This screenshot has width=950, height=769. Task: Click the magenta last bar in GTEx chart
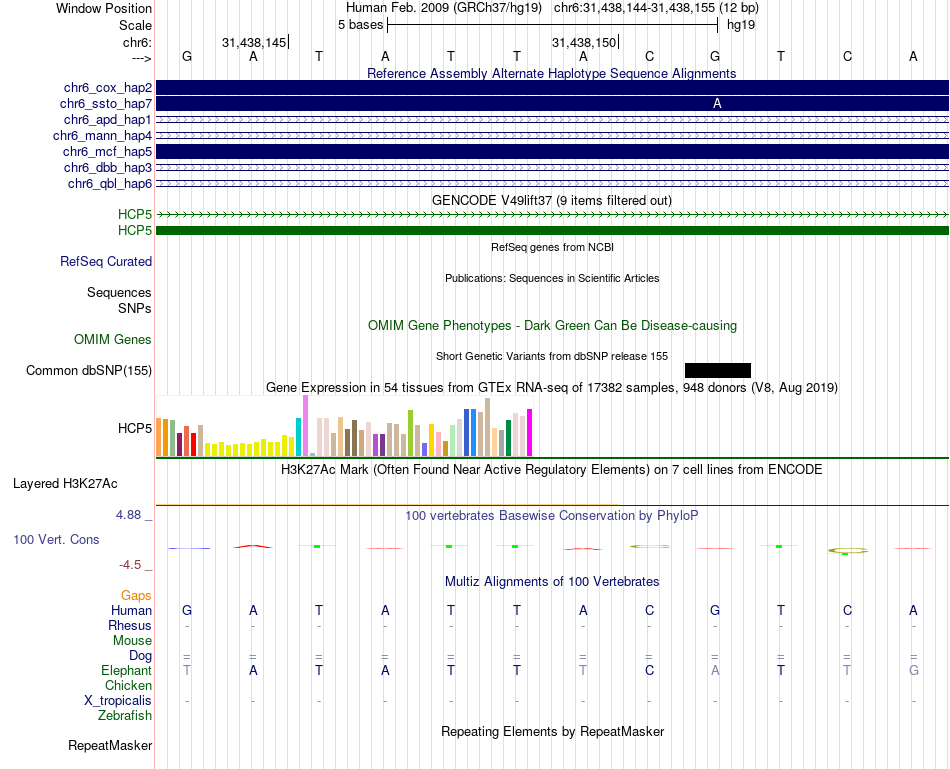point(530,433)
